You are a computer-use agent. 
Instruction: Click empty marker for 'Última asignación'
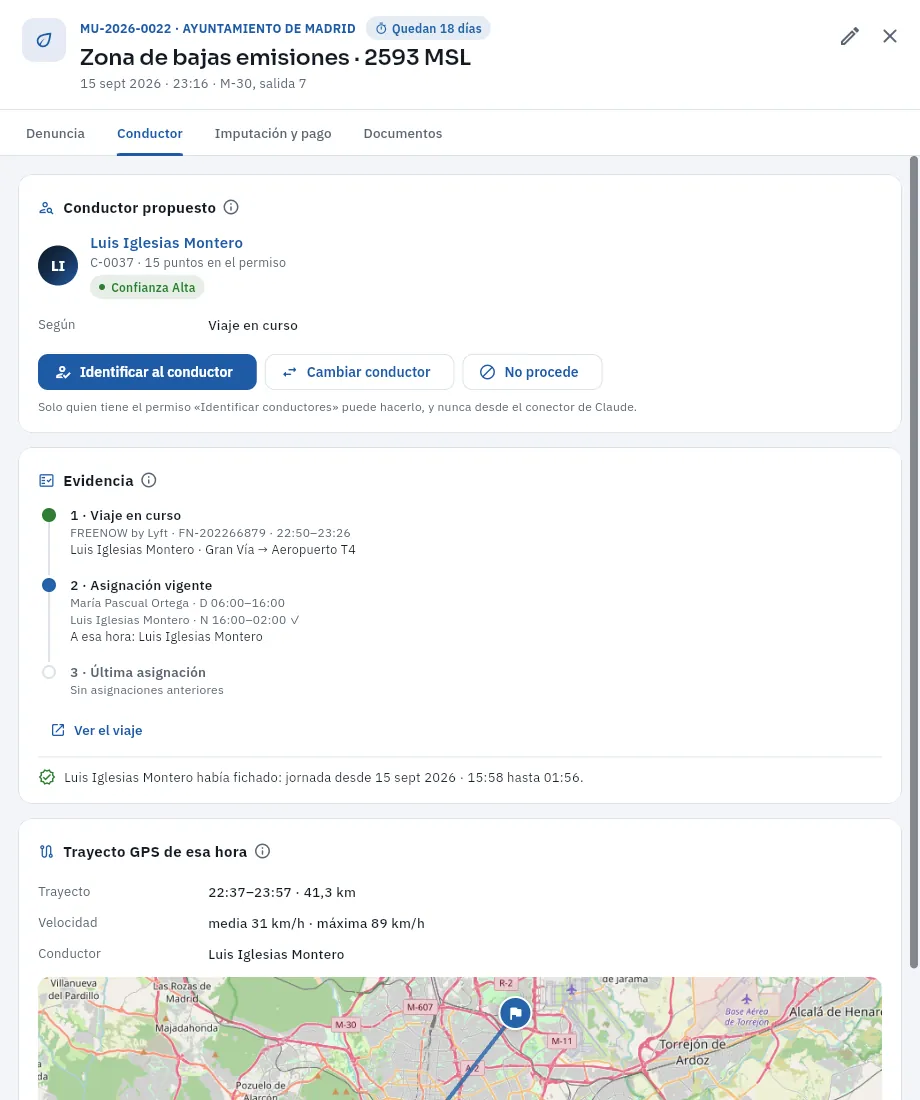(49, 672)
